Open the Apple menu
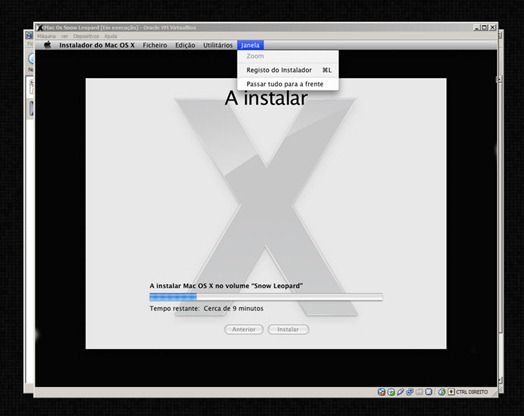Image resolution: width=524 pixels, height=416 pixels. (47, 45)
